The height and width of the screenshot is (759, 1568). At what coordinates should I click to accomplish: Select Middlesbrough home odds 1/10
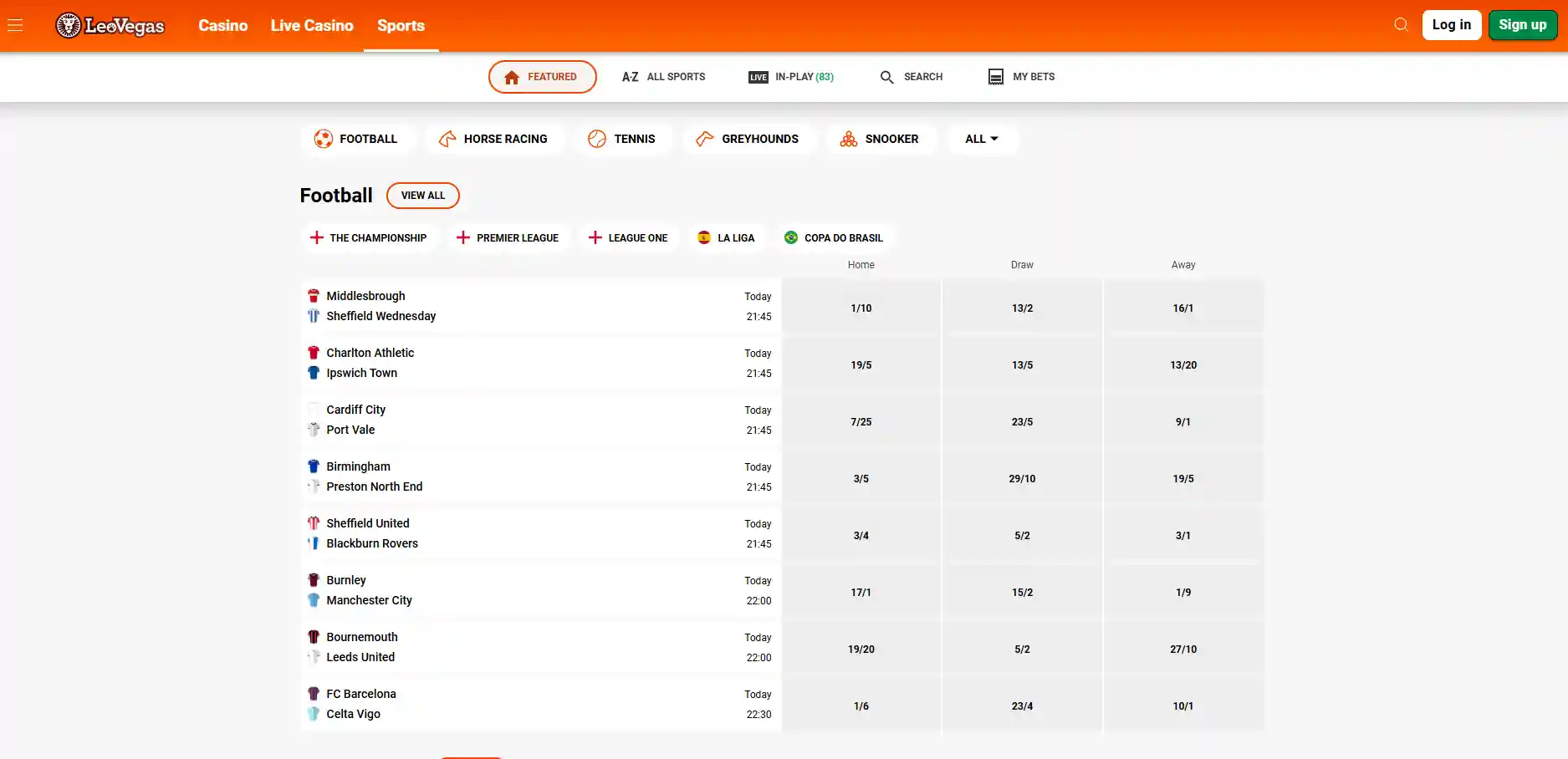(x=861, y=308)
